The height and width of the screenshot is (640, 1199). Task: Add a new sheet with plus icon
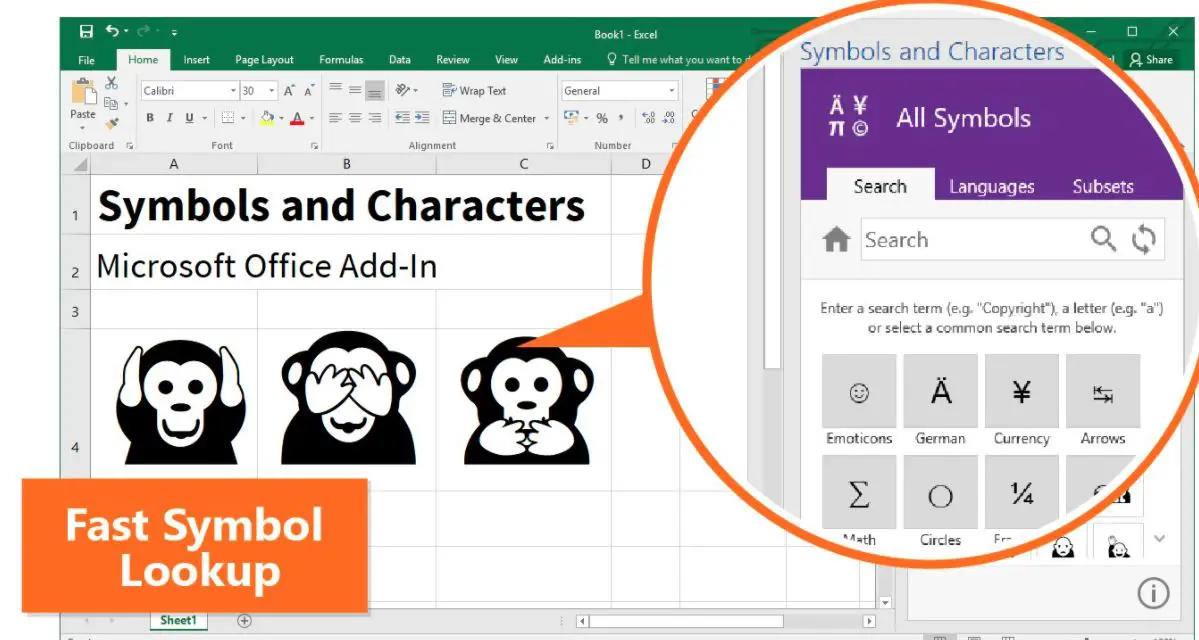pyautogui.click(x=244, y=621)
